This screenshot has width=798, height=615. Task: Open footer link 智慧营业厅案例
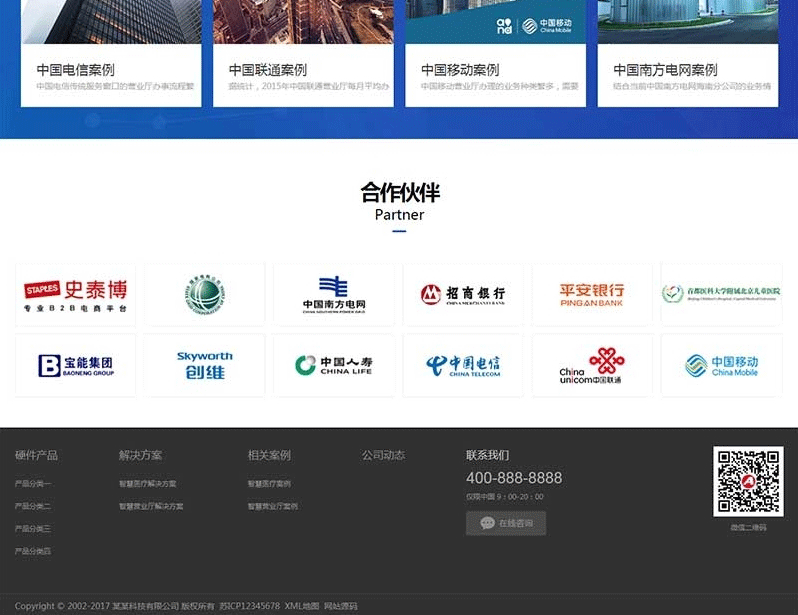pos(273,506)
